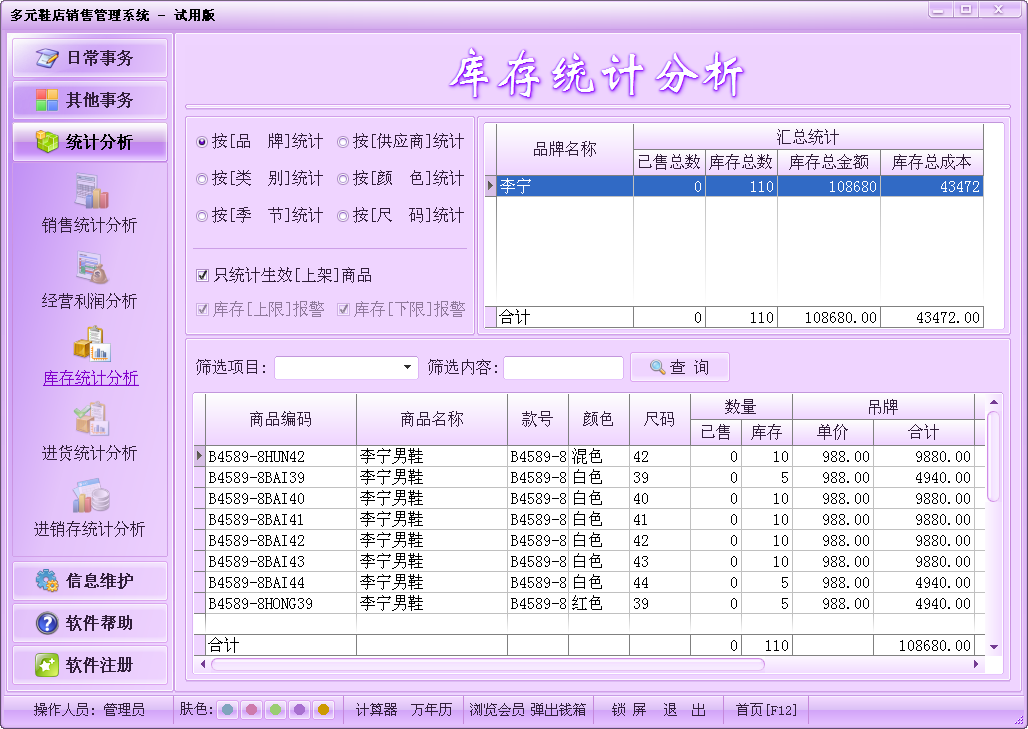Click the 品牌名称 column header
The width and height of the screenshot is (1028, 729).
click(x=564, y=149)
